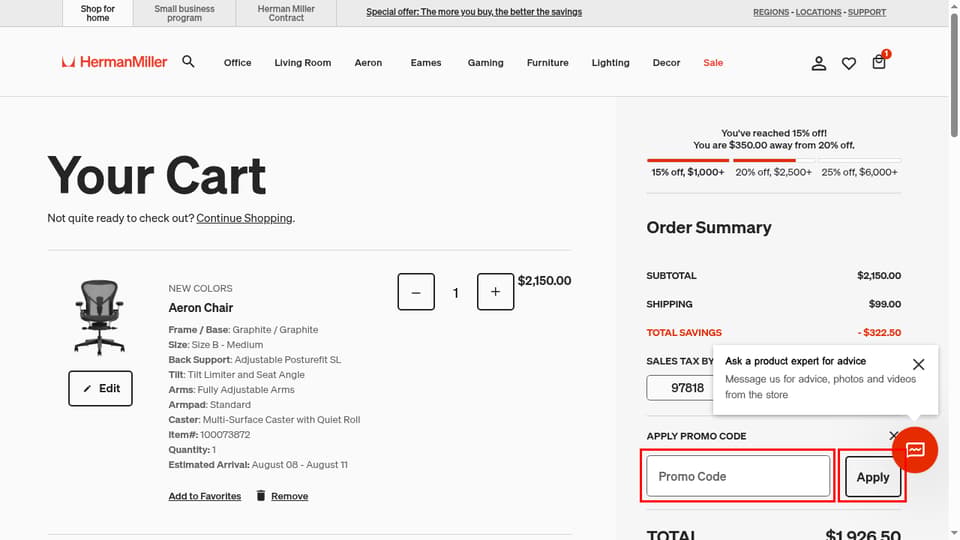Open the Decor menu

[x=666, y=62]
